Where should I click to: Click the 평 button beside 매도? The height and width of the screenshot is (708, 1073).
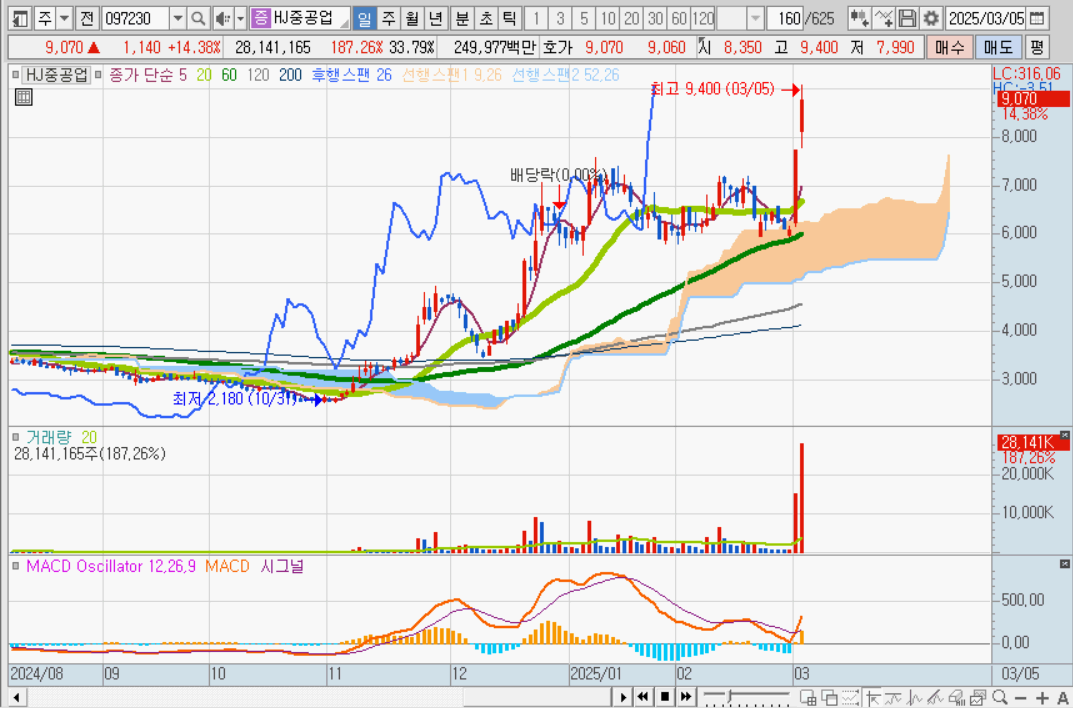1037,48
